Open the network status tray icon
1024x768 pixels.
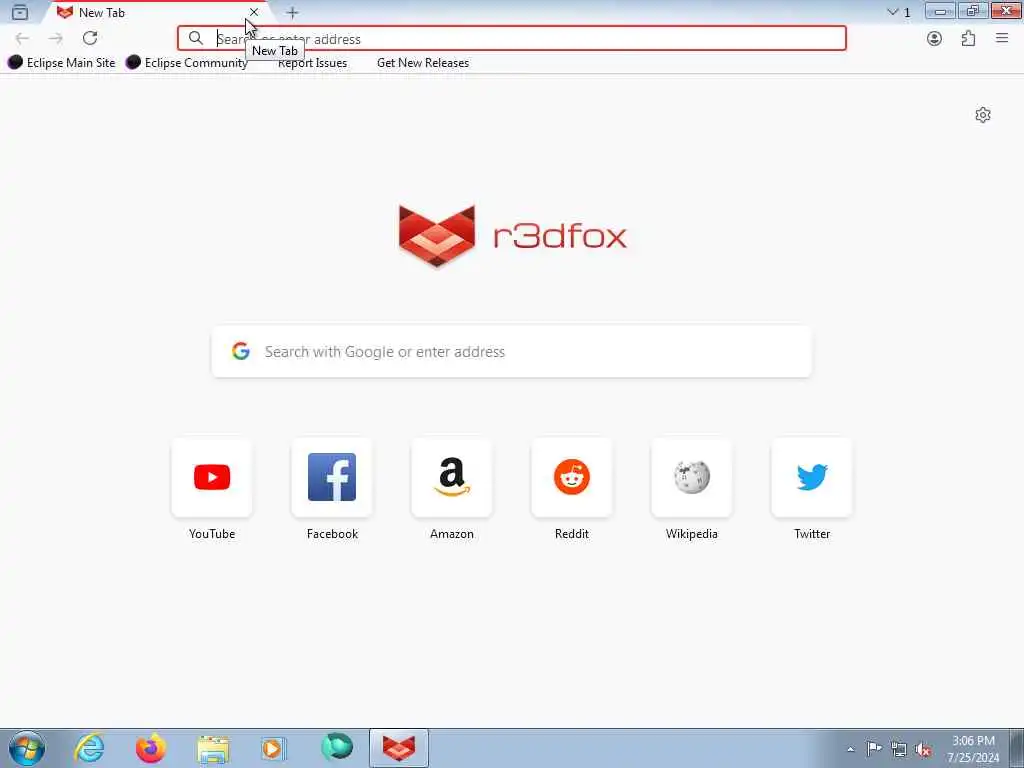(899, 749)
